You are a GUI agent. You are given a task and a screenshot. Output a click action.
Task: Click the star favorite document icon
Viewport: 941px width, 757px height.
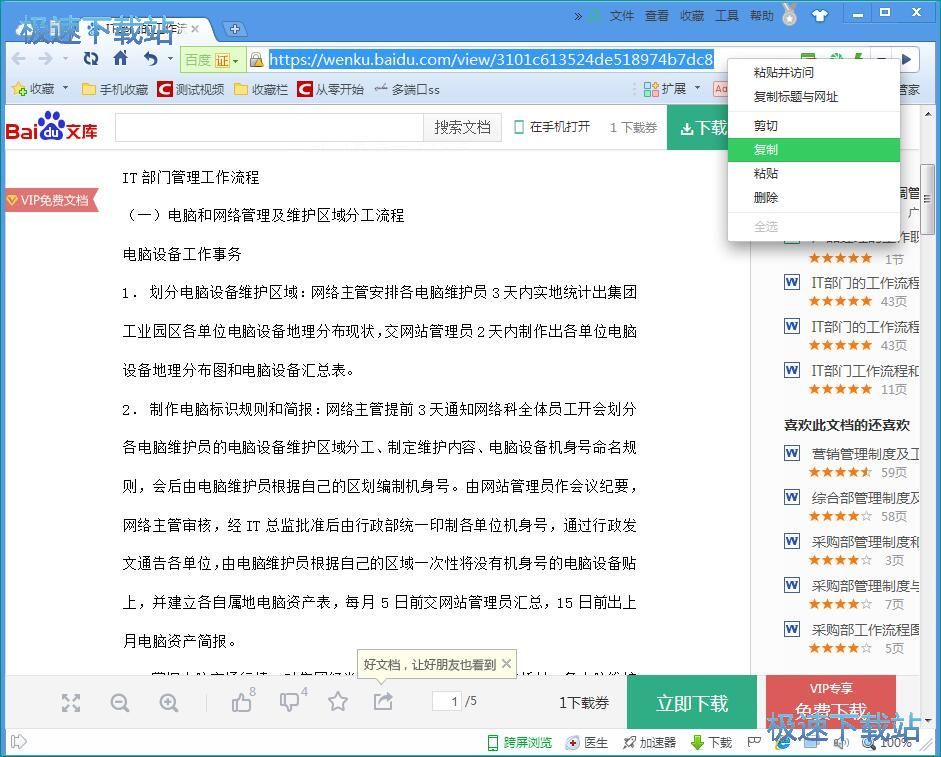click(338, 701)
